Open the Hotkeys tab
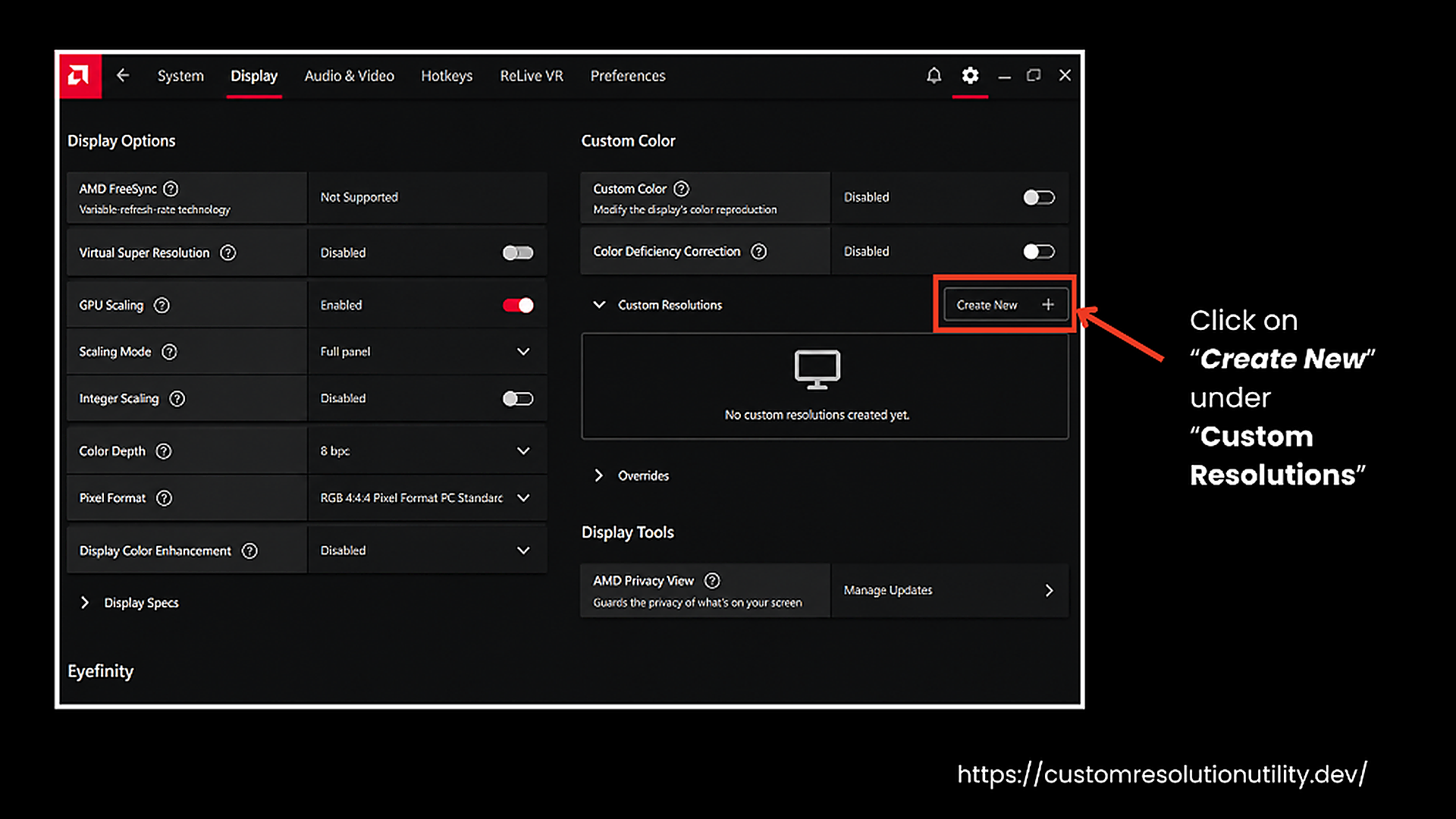This screenshot has height=819, width=1456. pyautogui.click(x=447, y=76)
